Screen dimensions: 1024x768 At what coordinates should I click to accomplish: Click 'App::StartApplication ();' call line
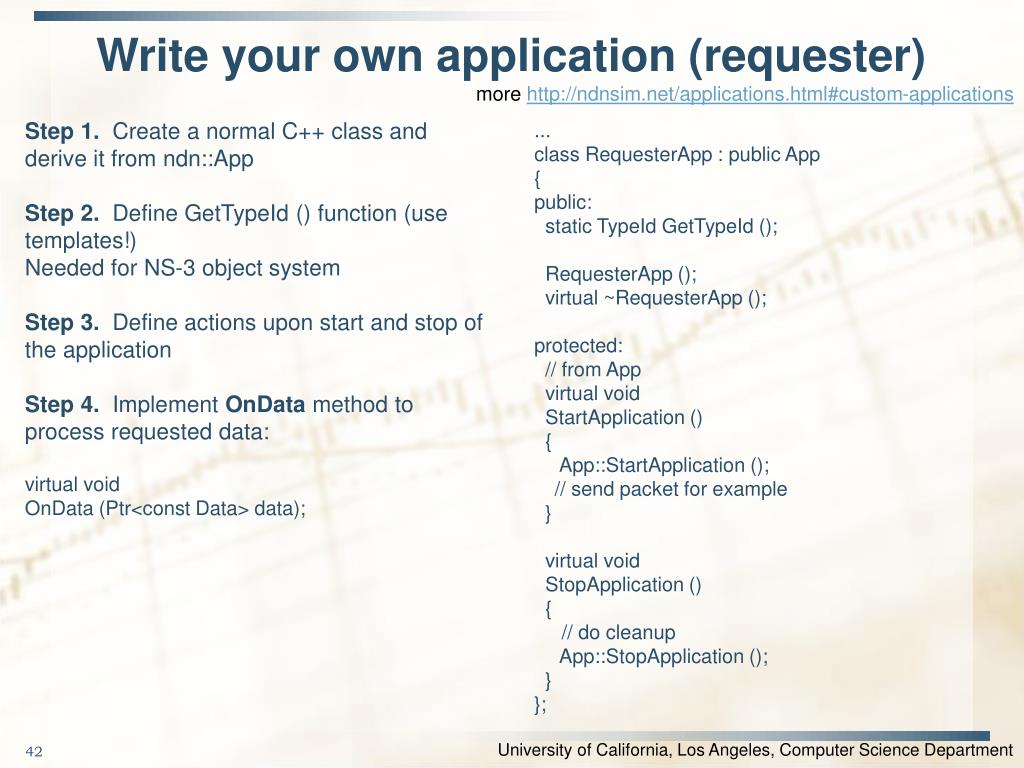pyautogui.click(x=664, y=466)
